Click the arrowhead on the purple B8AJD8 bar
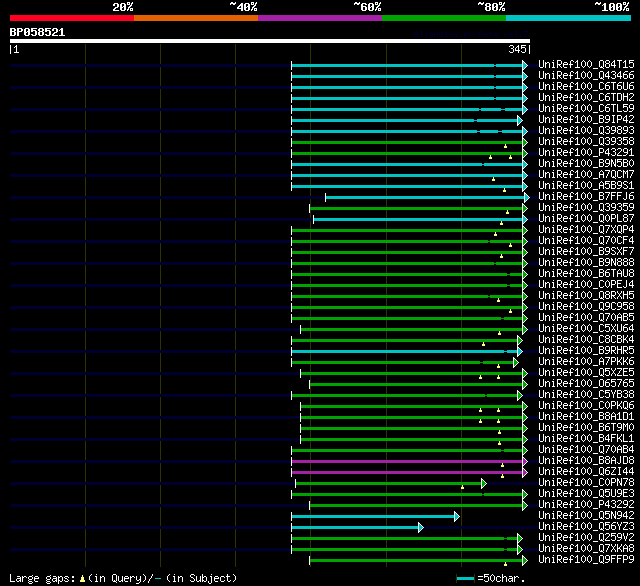Image resolution: width=640 pixels, height=586 pixels. [x=524, y=461]
